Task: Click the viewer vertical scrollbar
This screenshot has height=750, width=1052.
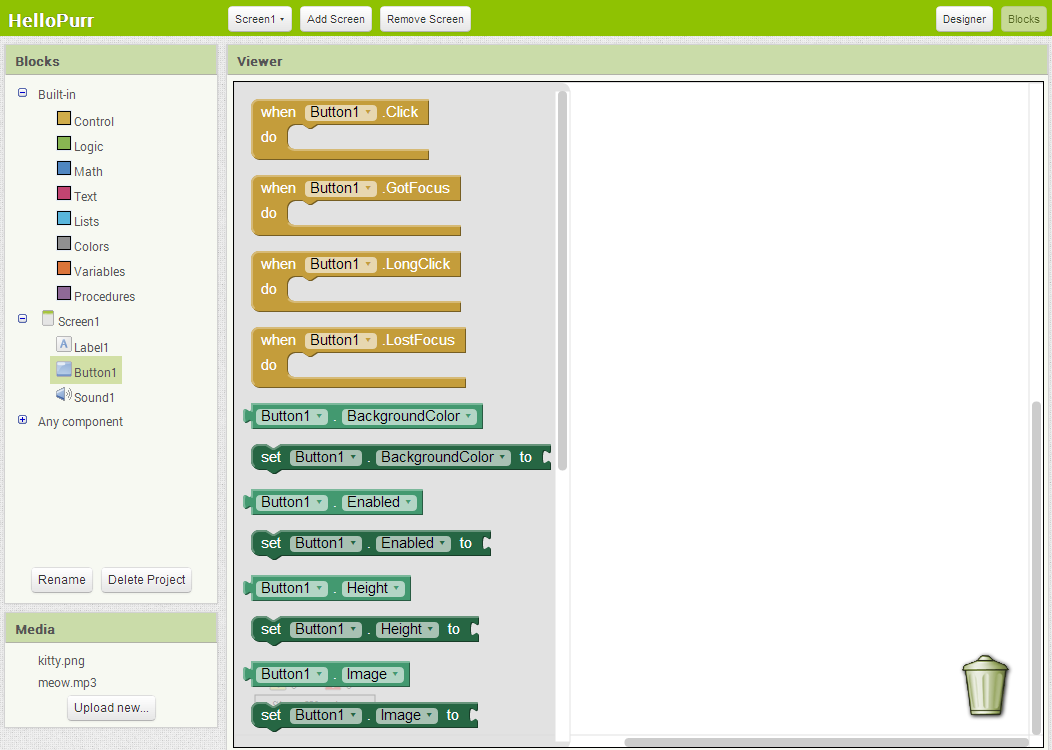Action: [1037, 568]
